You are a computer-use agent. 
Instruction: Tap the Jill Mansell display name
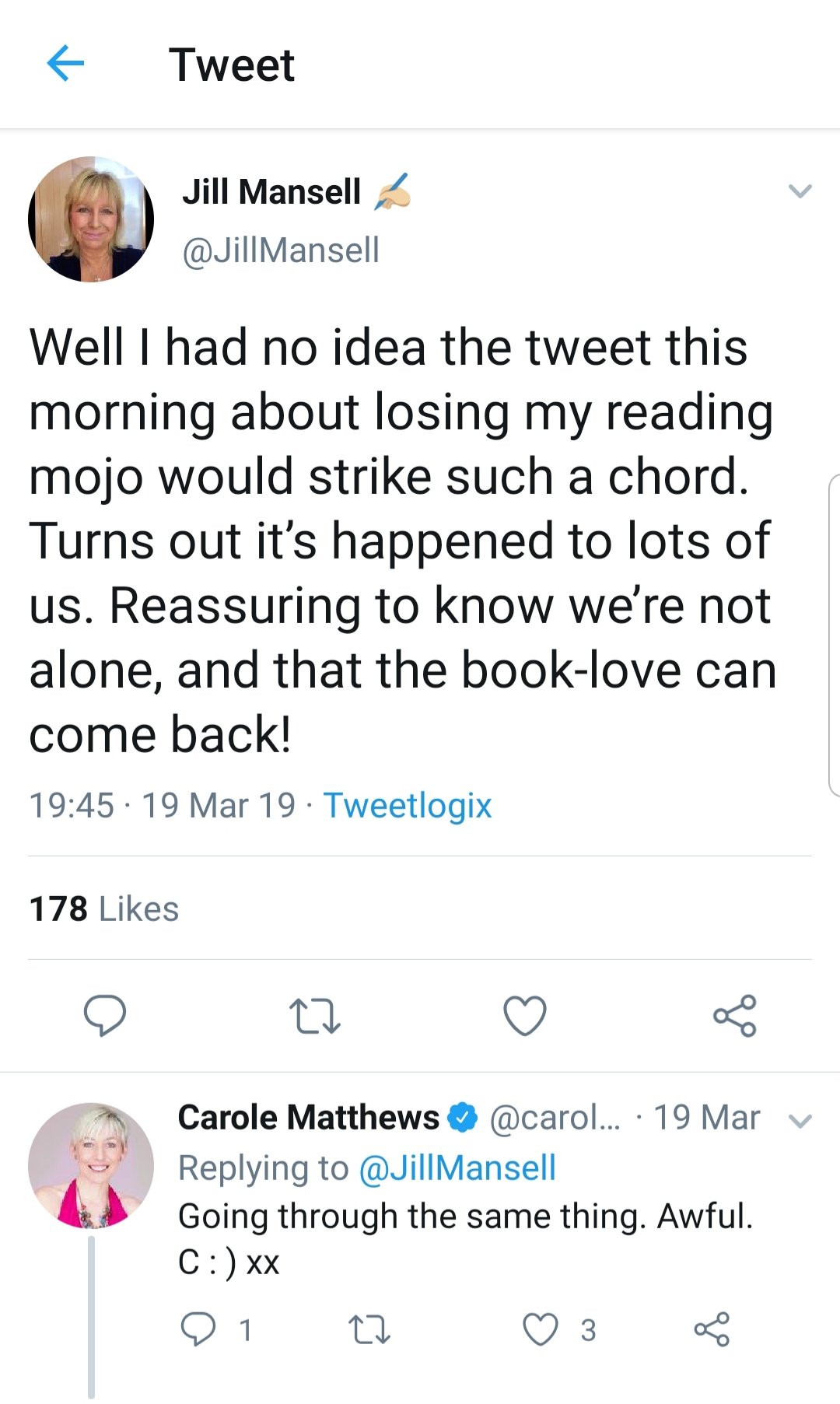pos(271,192)
